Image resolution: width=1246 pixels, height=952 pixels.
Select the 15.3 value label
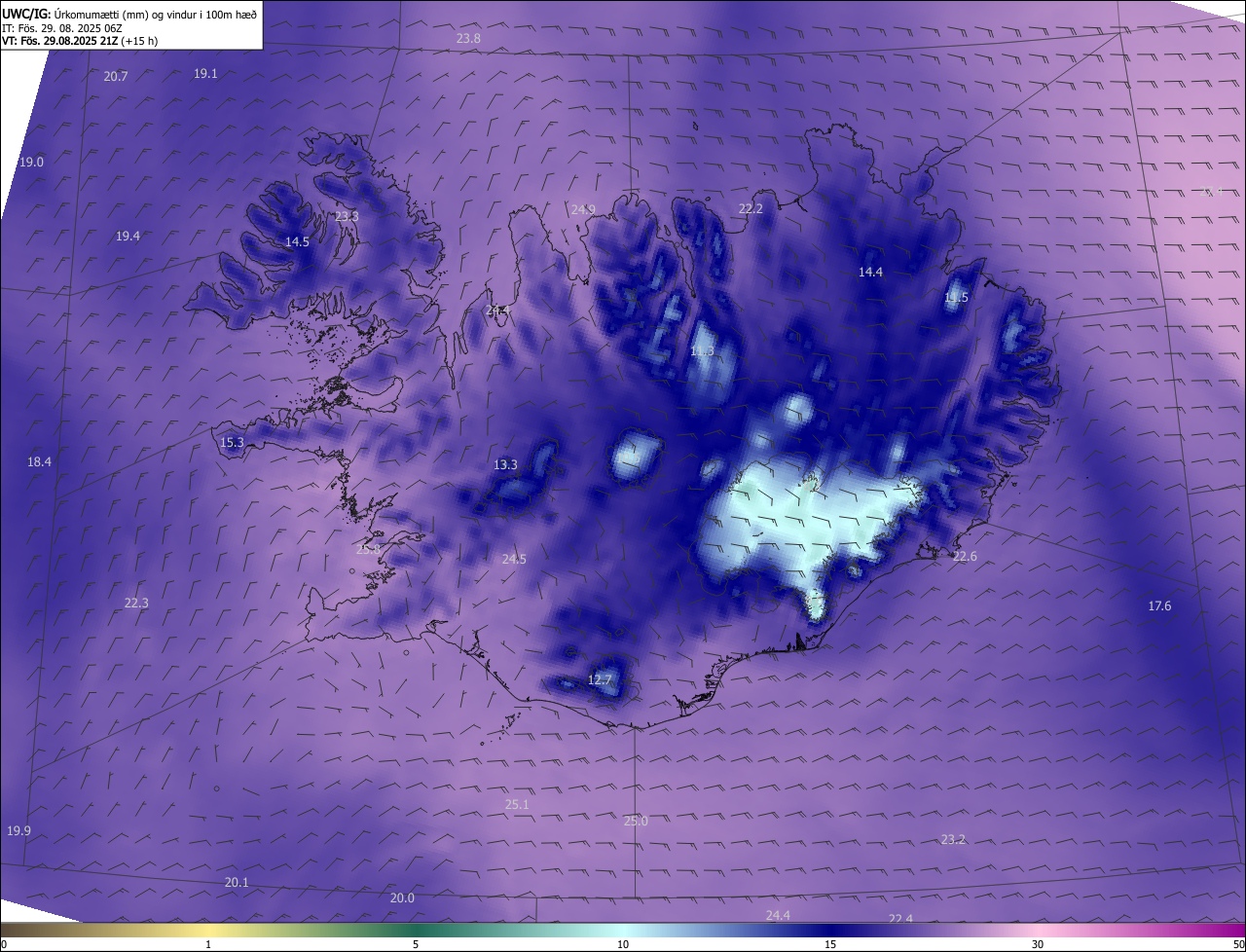(232, 442)
